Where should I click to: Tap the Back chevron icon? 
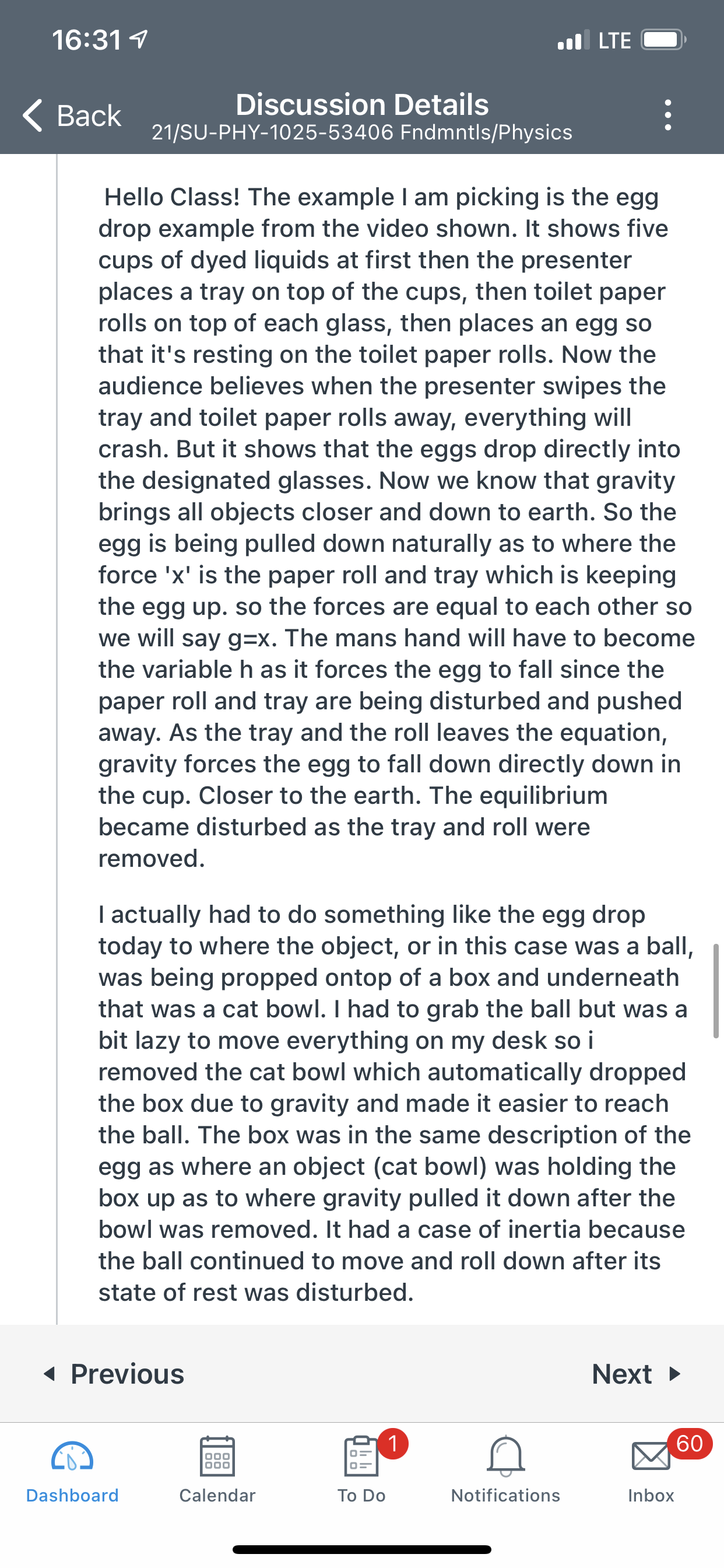coord(33,115)
